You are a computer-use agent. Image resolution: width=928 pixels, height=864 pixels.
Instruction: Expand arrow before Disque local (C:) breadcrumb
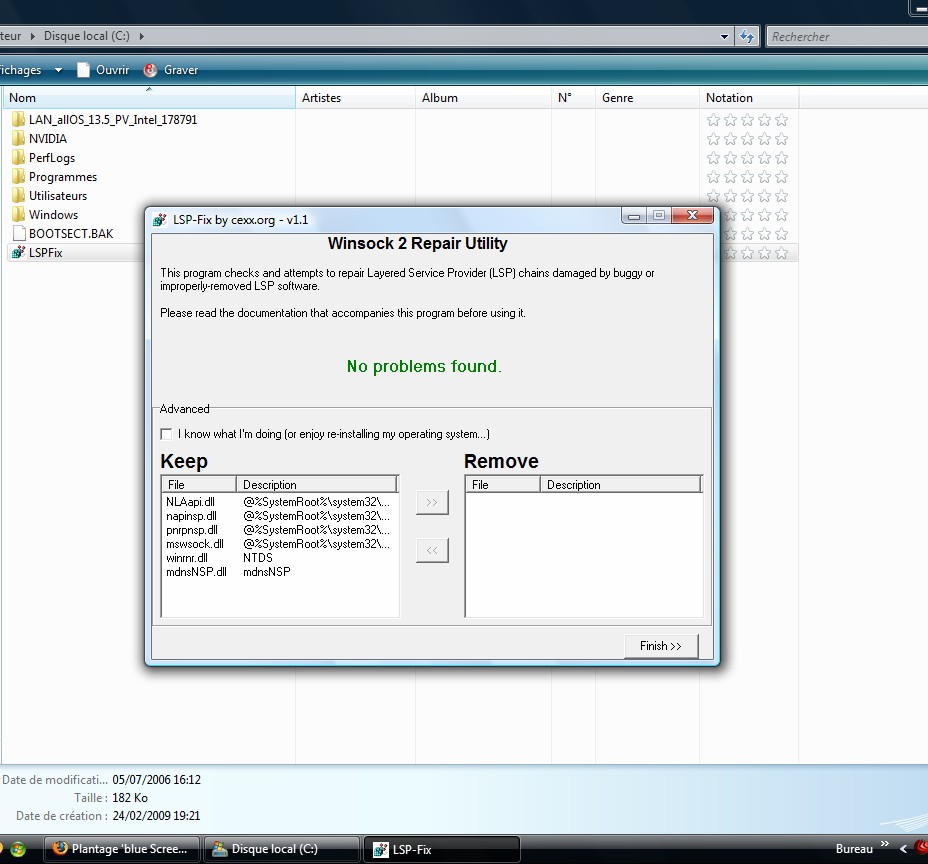[32, 36]
